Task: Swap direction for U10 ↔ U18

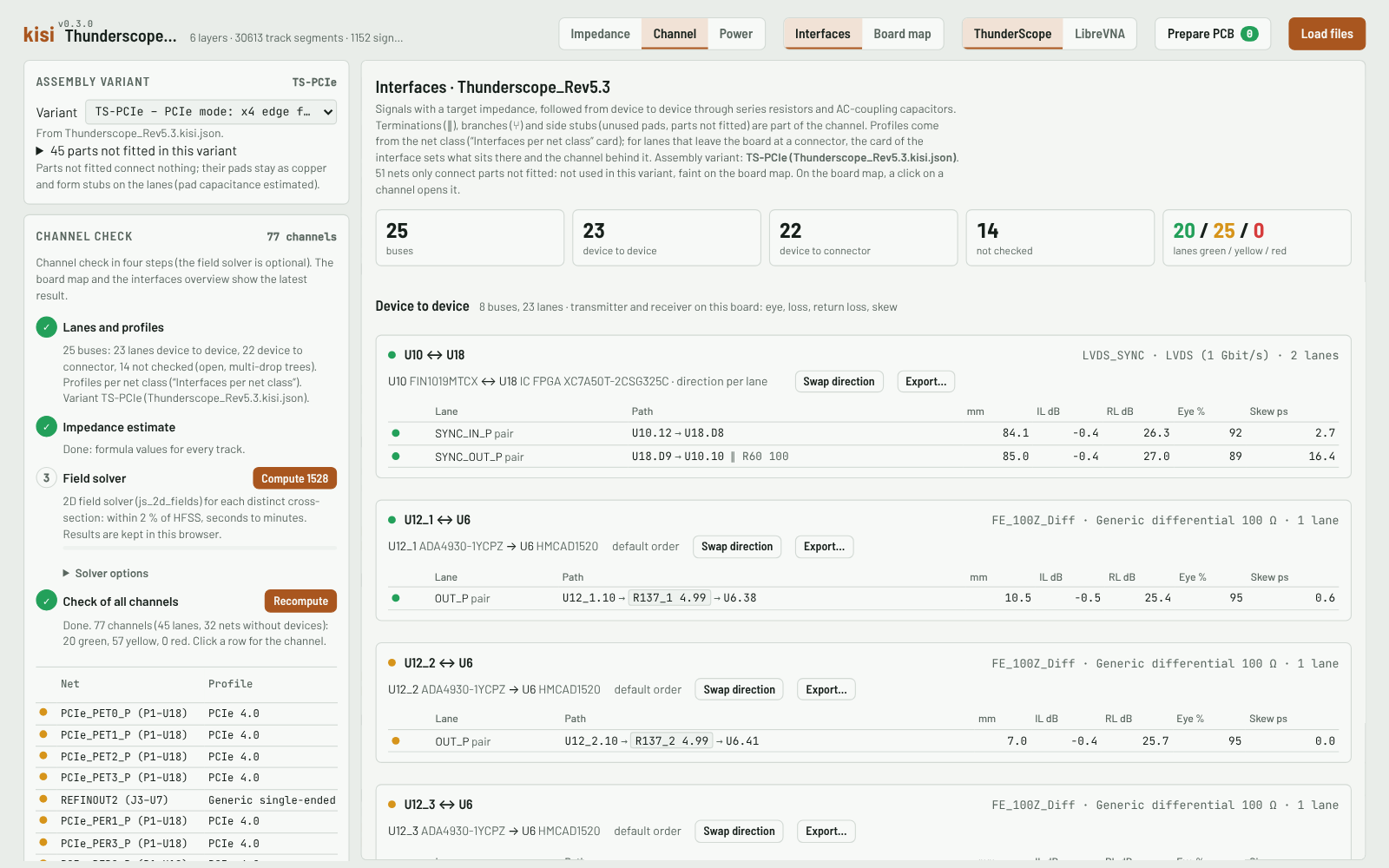Action: [x=839, y=382]
